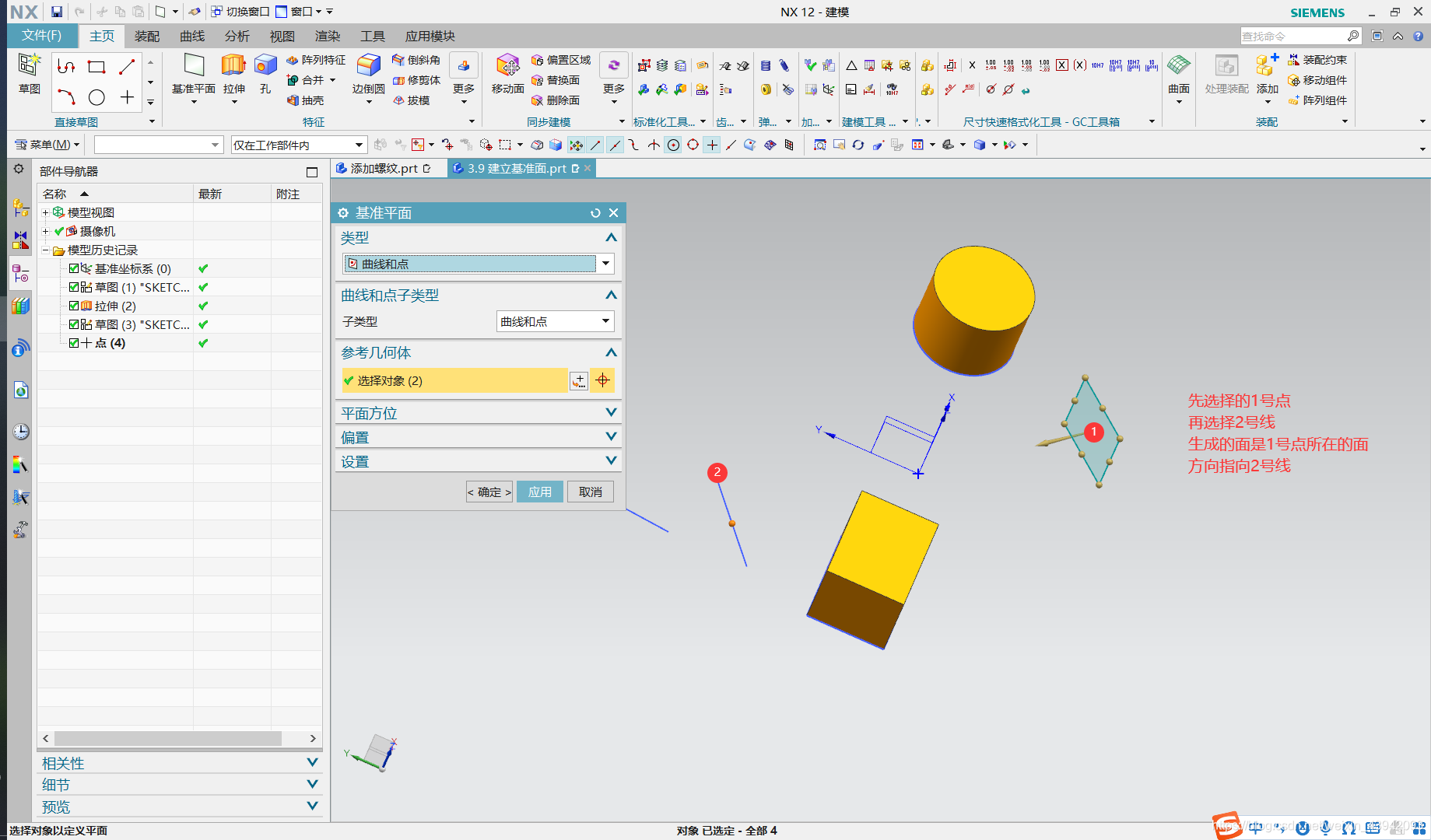Switch to the 分析 ribbon tab
This screenshot has width=1431, height=840.
(x=237, y=36)
